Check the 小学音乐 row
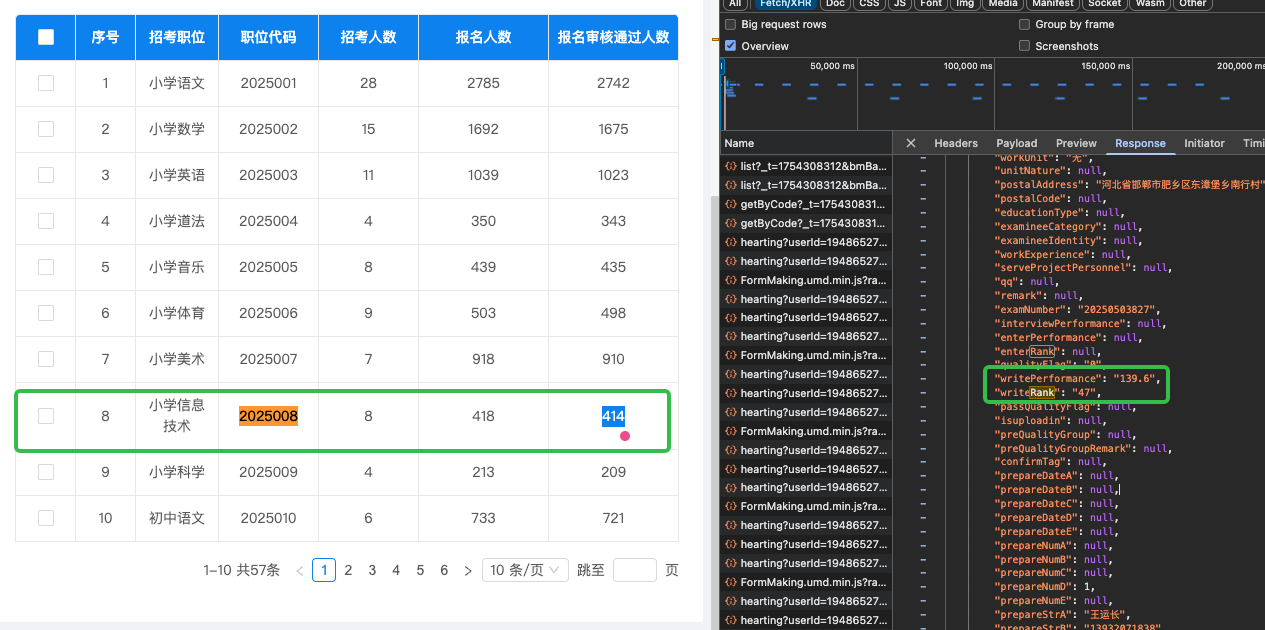The image size is (1265, 630). pyautogui.click(x=46, y=267)
